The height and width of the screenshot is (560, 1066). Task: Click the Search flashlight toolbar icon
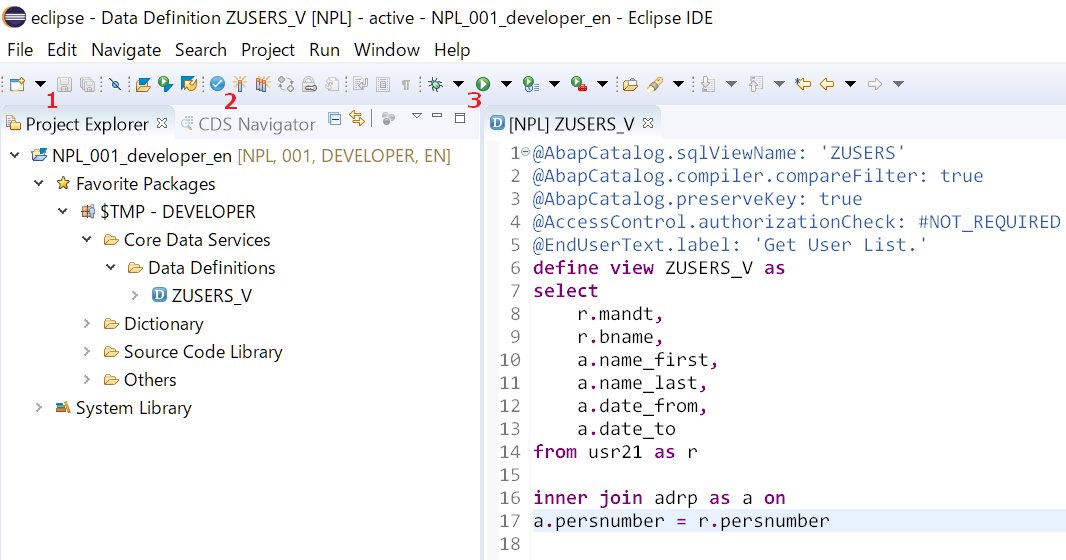(655, 84)
